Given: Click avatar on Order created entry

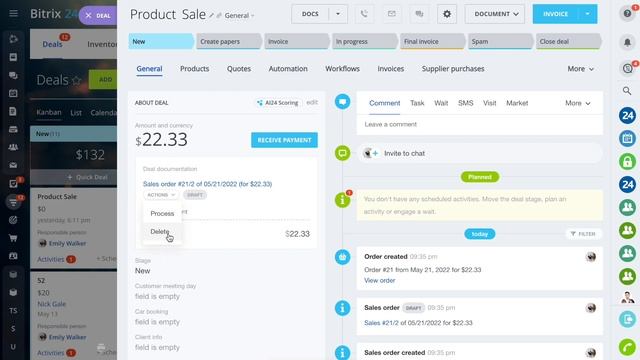Looking at the screenshot, I should pos(591,257).
